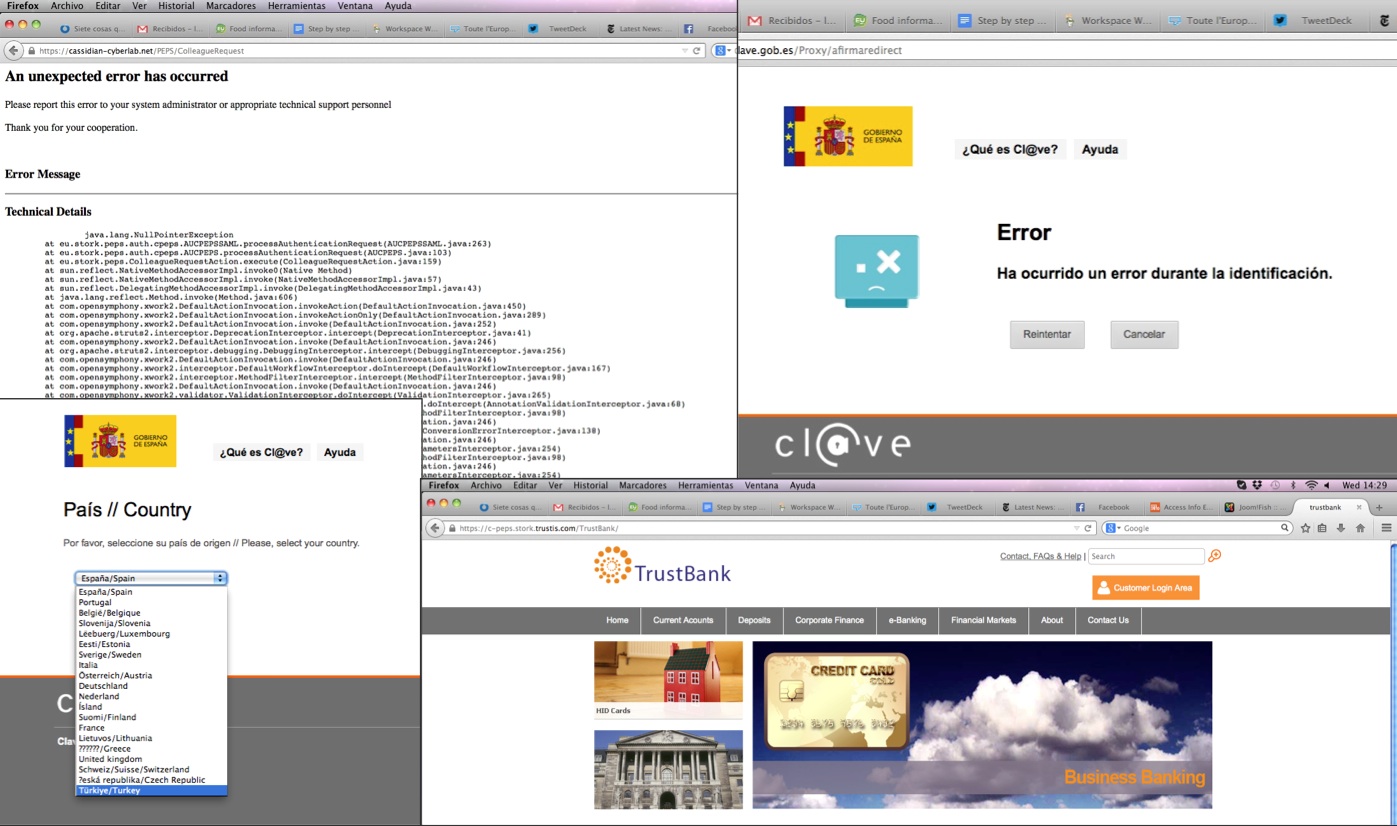Open the search engine dropdown in TrustBank window
The height and width of the screenshot is (826, 1397).
1112,528
